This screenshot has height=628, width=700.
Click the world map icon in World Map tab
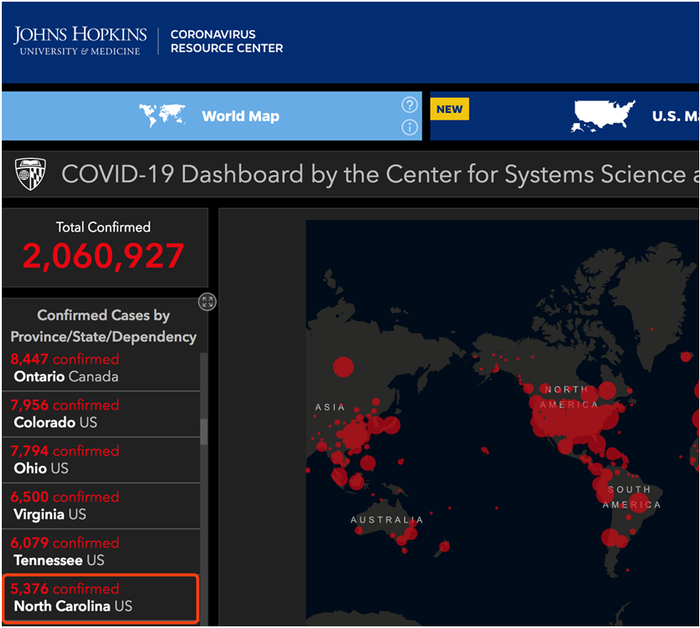[163, 116]
